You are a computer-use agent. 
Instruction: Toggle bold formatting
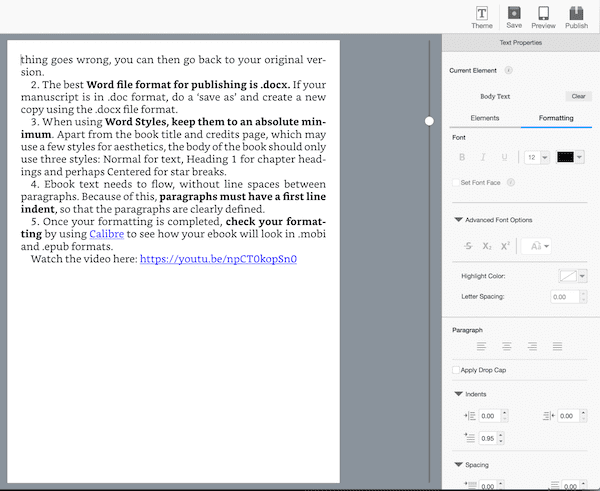click(x=462, y=157)
